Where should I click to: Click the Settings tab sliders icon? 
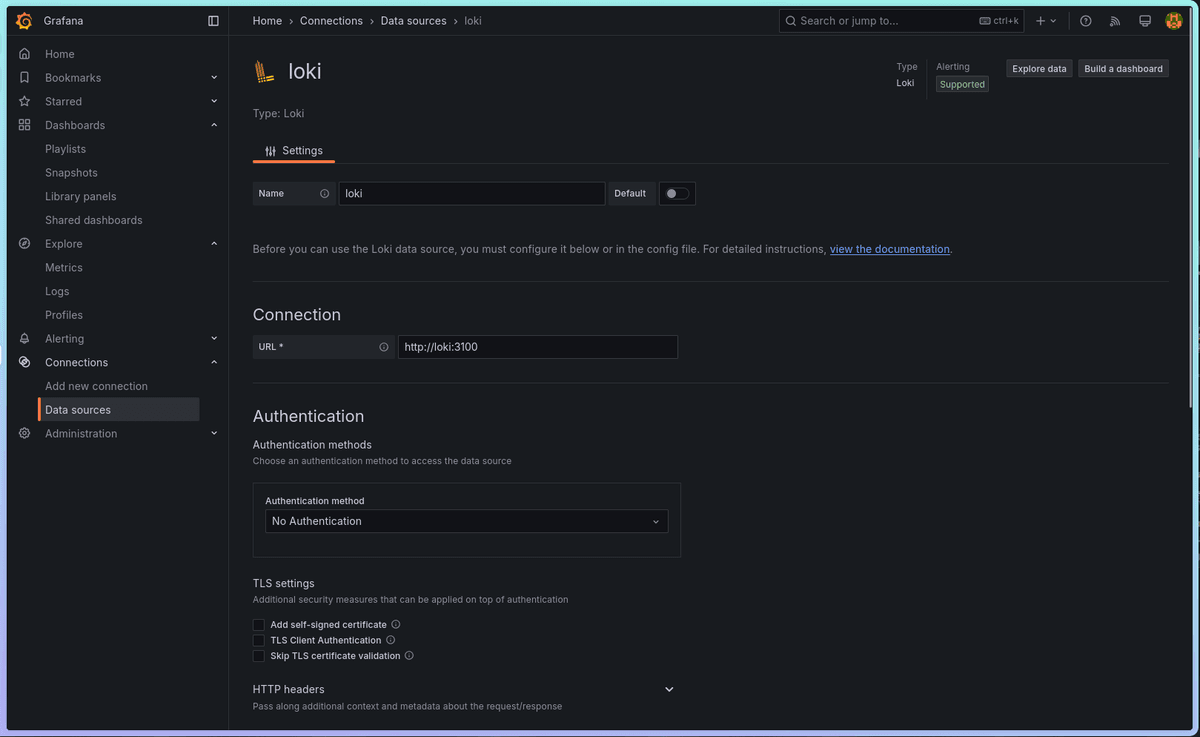coord(270,151)
